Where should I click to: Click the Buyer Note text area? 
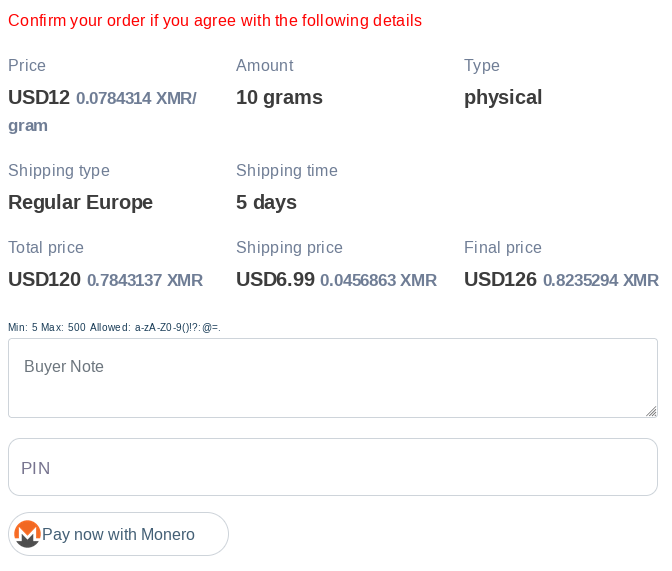(x=332, y=377)
